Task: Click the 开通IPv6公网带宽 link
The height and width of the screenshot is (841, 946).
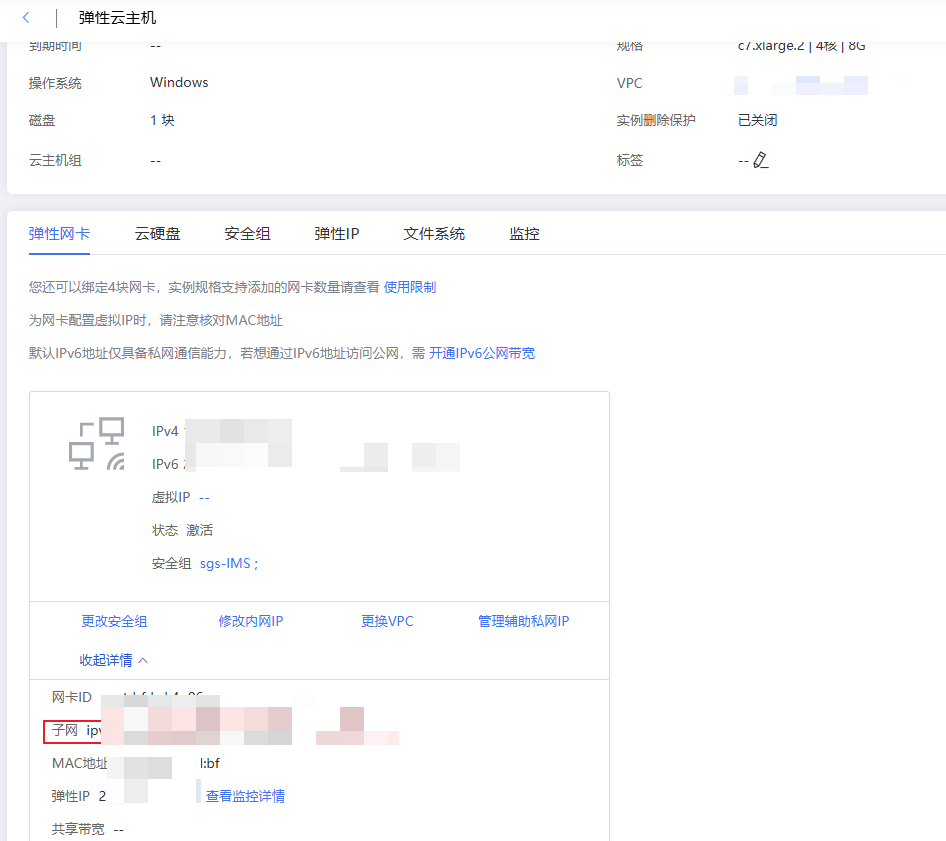Action: pyautogui.click(x=482, y=353)
